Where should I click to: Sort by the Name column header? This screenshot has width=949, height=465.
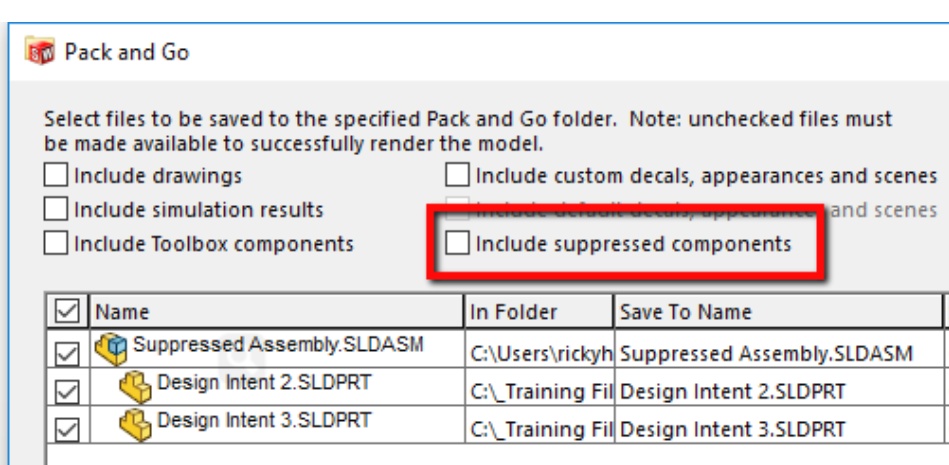pyautogui.click(x=277, y=311)
